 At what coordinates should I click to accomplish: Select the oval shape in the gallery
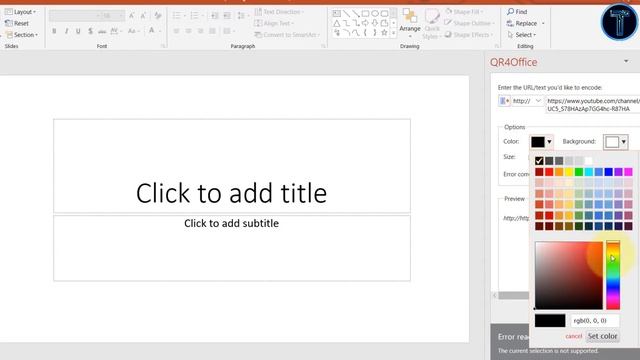pyautogui.click(x=375, y=14)
